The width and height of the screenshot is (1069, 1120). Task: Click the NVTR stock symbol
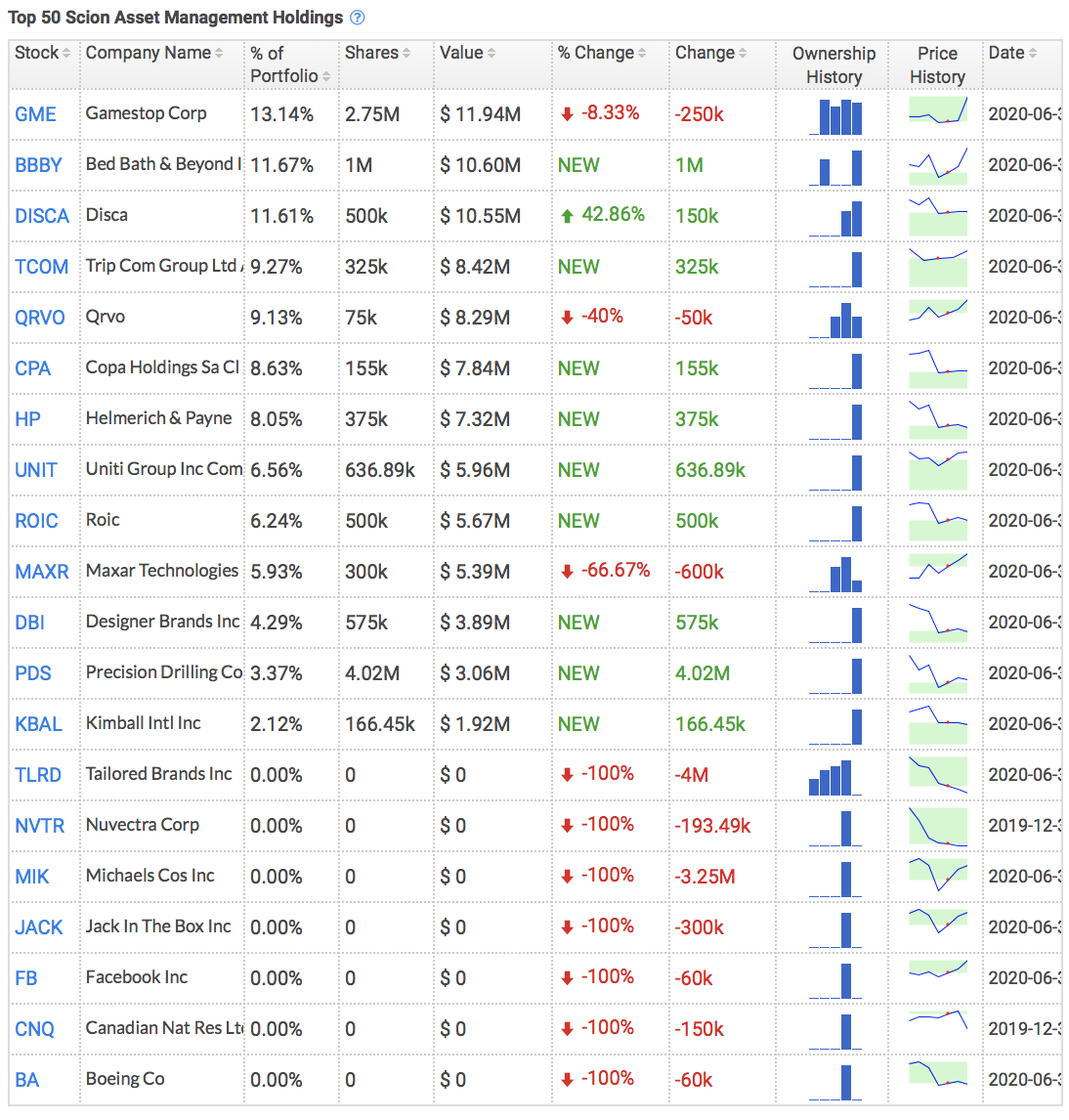[x=40, y=826]
